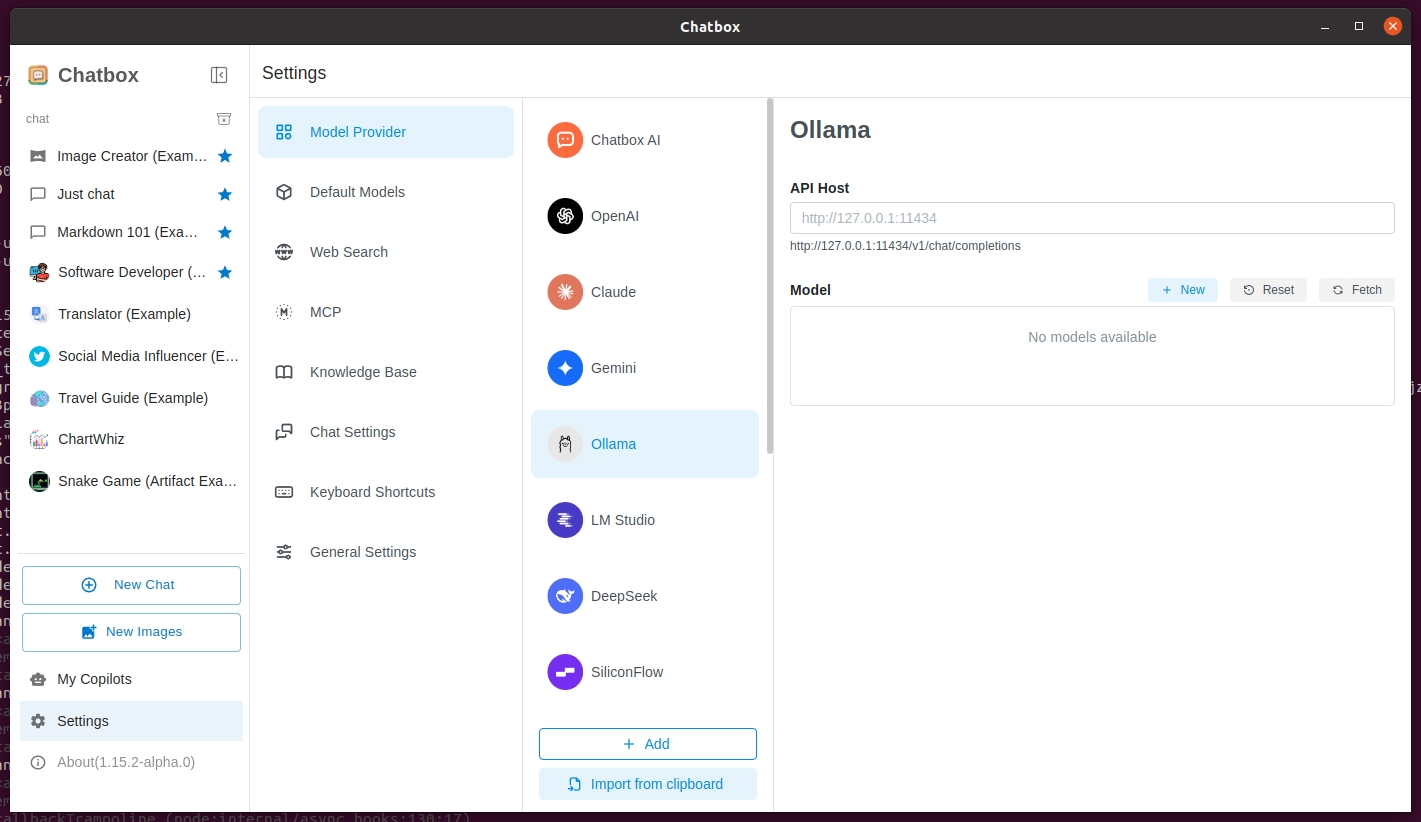The height and width of the screenshot is (822, 1421).
Task: Click the Travel Guide avatar icon
Action: (39, 398)
